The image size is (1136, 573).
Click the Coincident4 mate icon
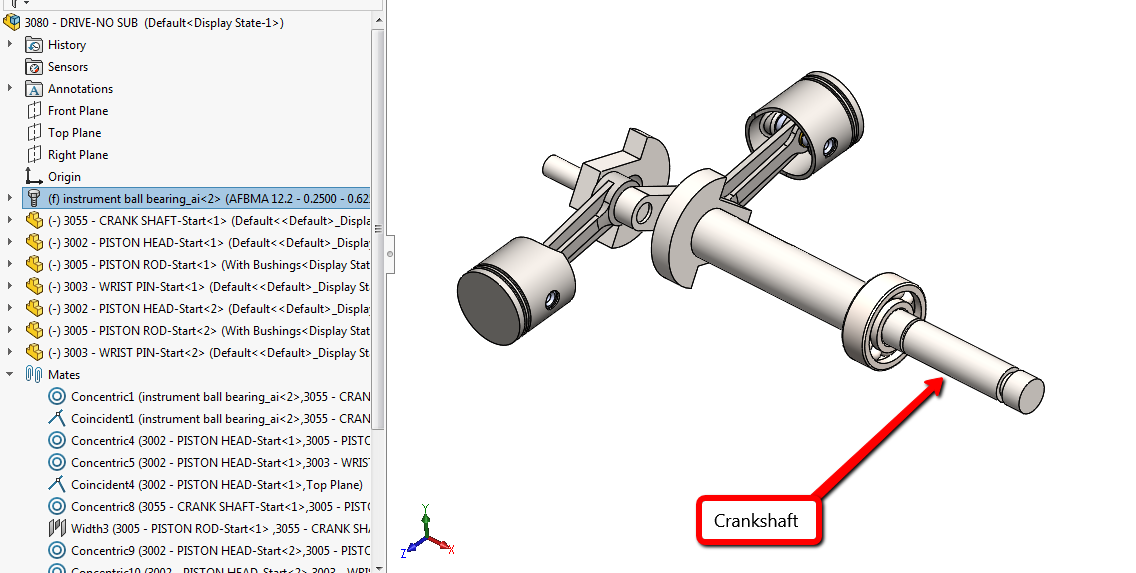coord(57,484)
